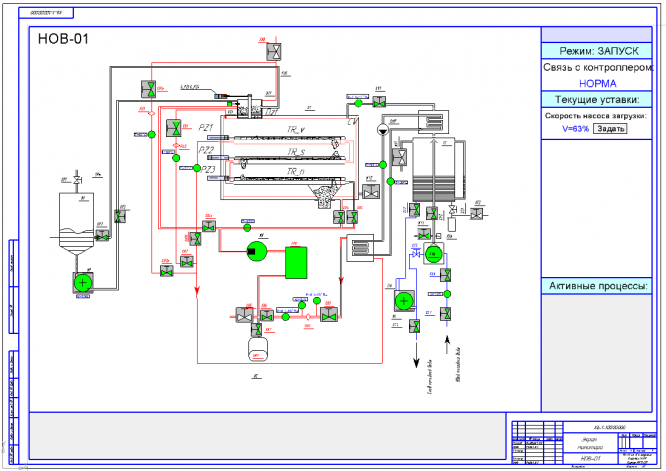Viewport: 666px width, 471px height.
Task: Click the green sensor left of PZ3
Action: pyautogui.click(x=197, y=168)
